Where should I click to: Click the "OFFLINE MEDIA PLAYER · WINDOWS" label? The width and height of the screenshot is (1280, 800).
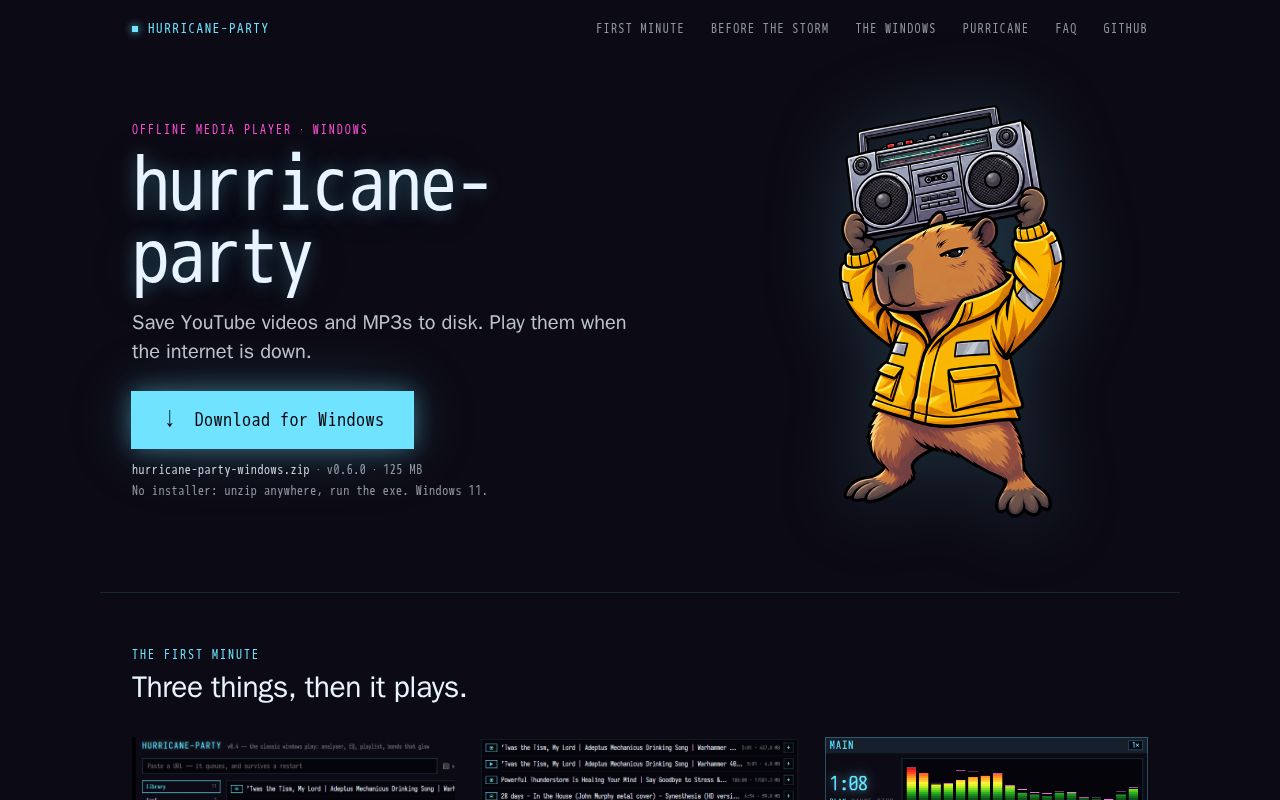[250, 130]
